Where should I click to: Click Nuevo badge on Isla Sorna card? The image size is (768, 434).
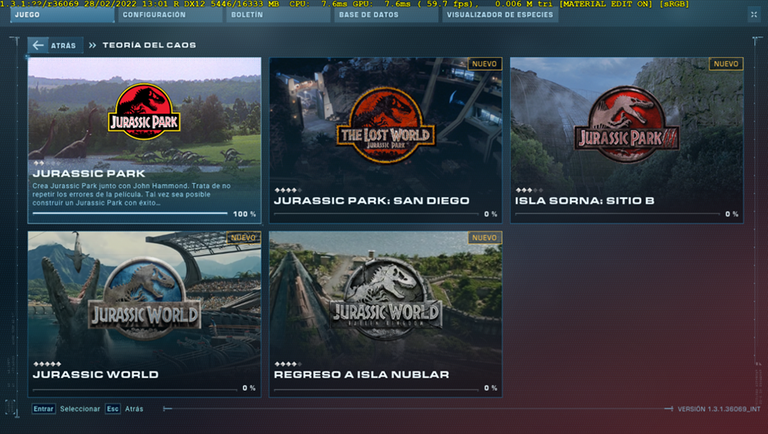[726, 64]
